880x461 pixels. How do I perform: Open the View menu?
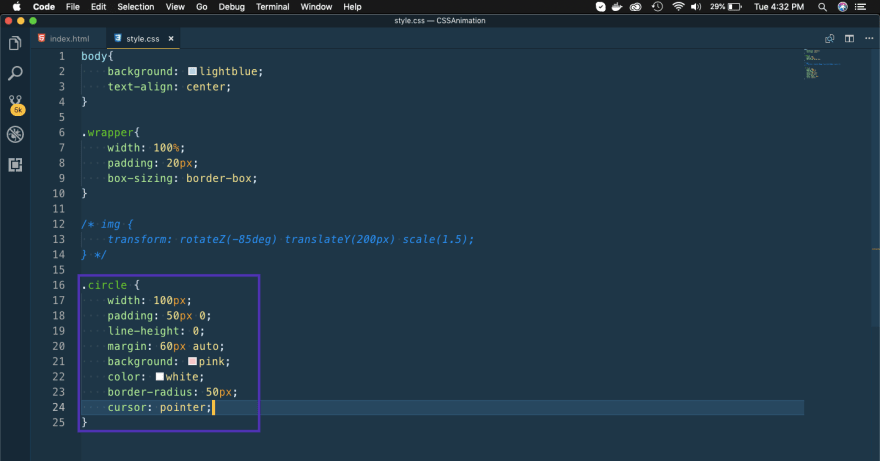click(175, 7)
